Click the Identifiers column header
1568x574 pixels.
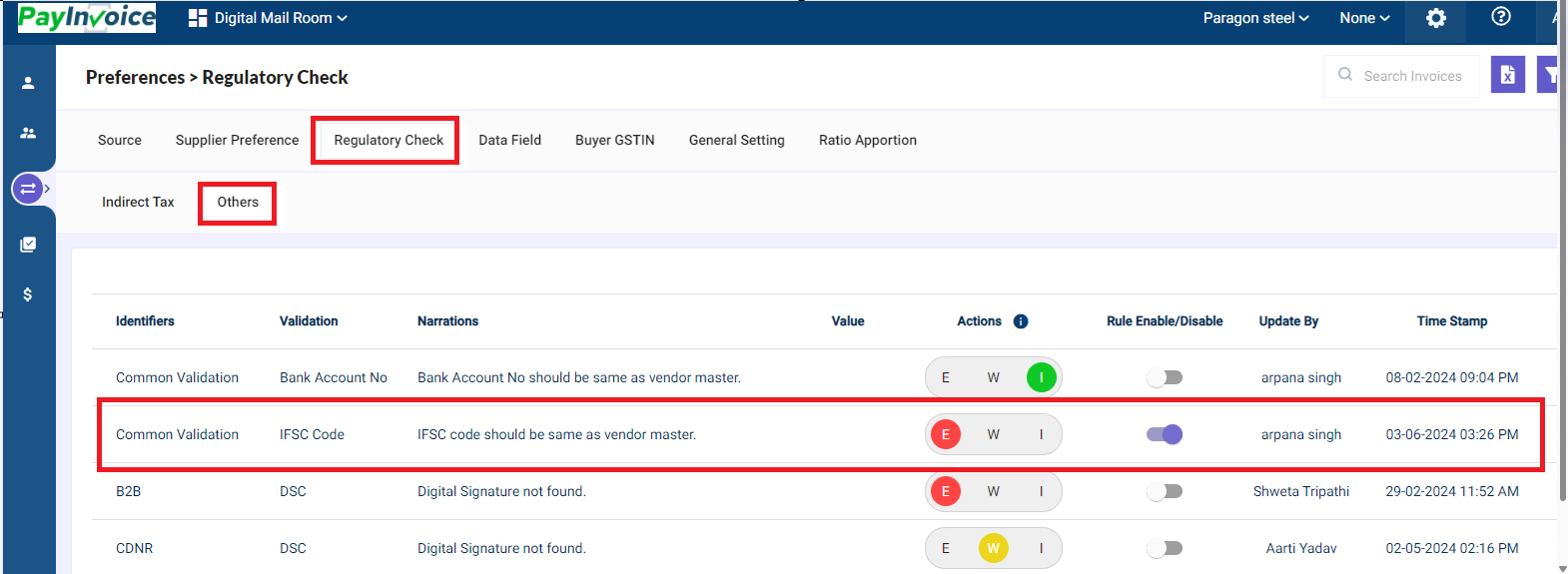(145, 321)
